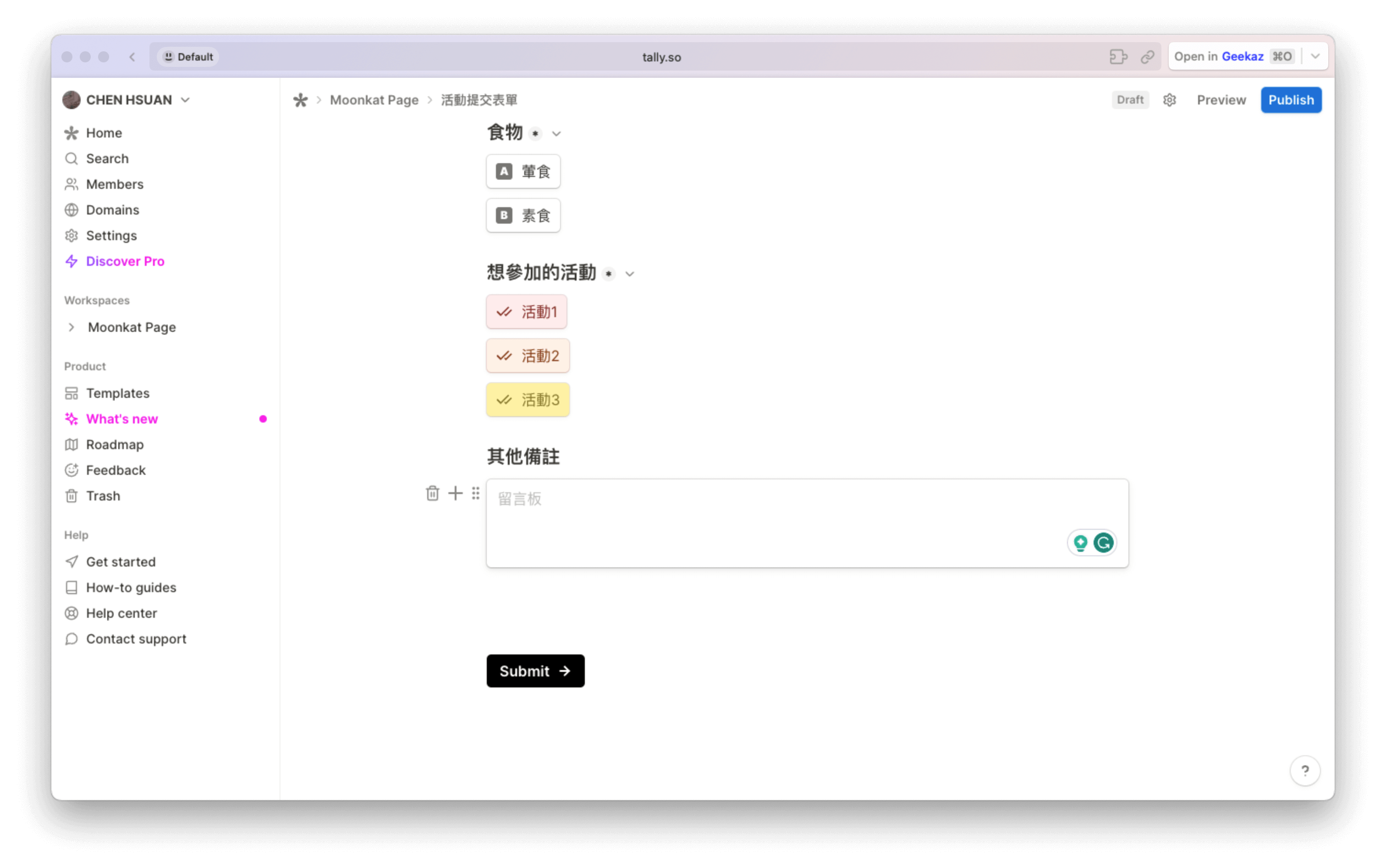The image size is (1386, 868).
Task: Expand the 食物 question options chevron
Action: pyautogui.click(x=556, y=134)
